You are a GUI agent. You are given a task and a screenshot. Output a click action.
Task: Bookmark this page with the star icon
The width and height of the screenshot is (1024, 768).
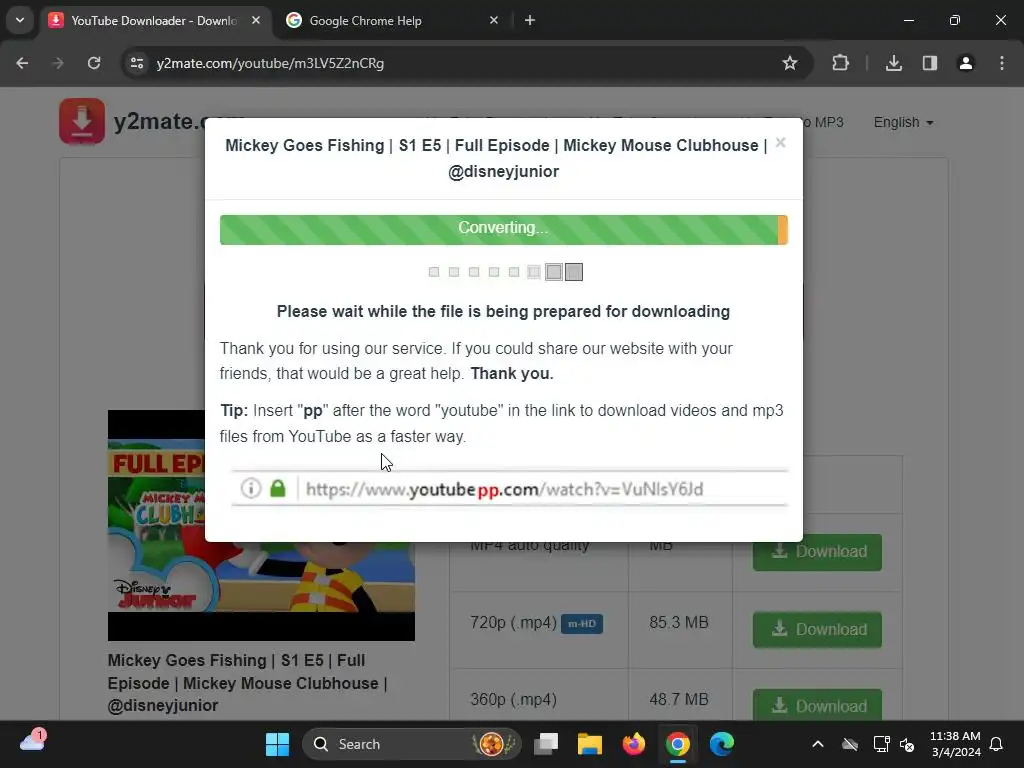click(x=790, y=63)
